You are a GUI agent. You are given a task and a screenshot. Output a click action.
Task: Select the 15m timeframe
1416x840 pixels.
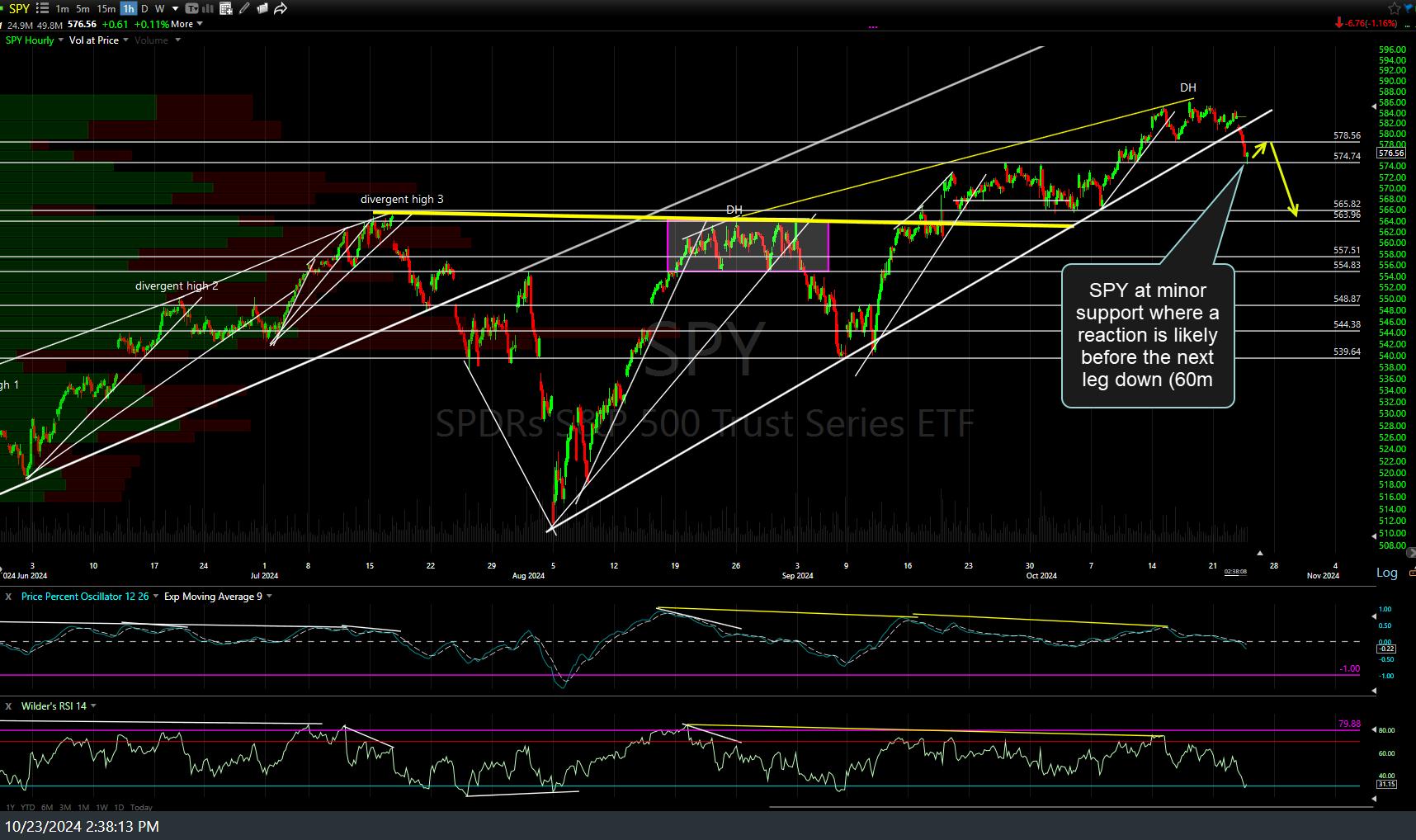pyautogui.click(x=106, y=9)
